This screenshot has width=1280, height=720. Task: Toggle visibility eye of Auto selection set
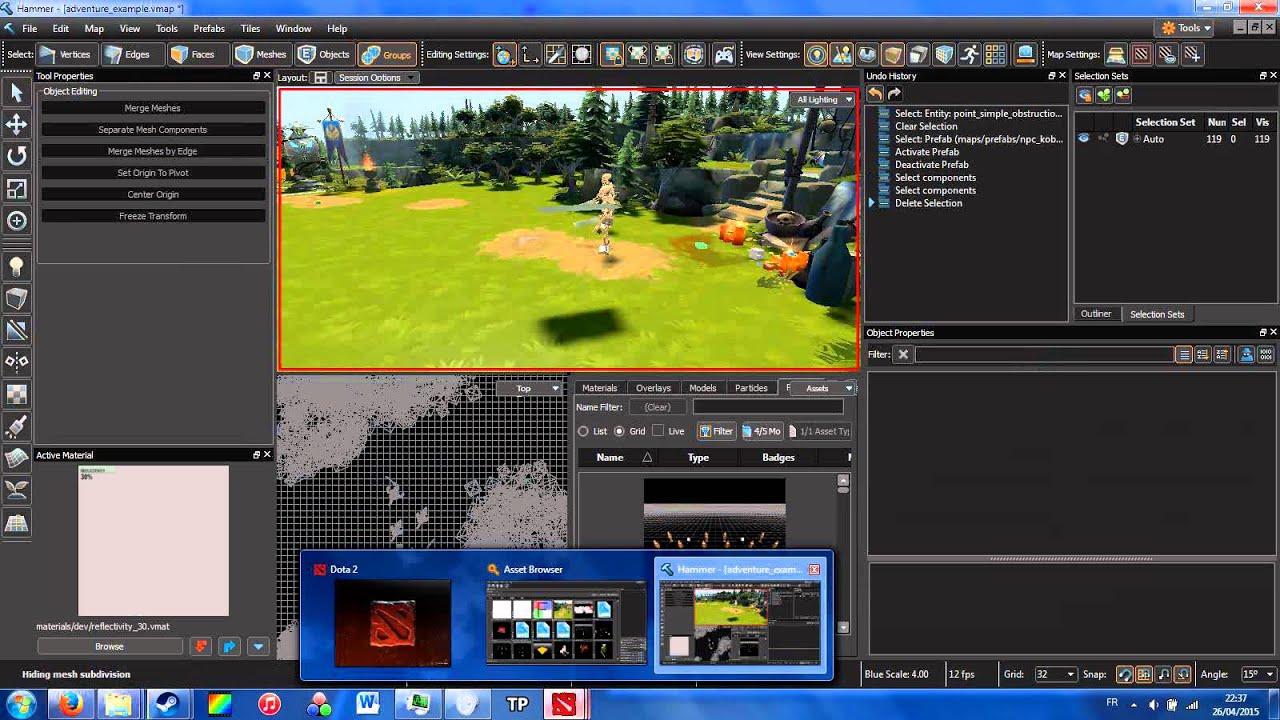[x=1083, y=139]
